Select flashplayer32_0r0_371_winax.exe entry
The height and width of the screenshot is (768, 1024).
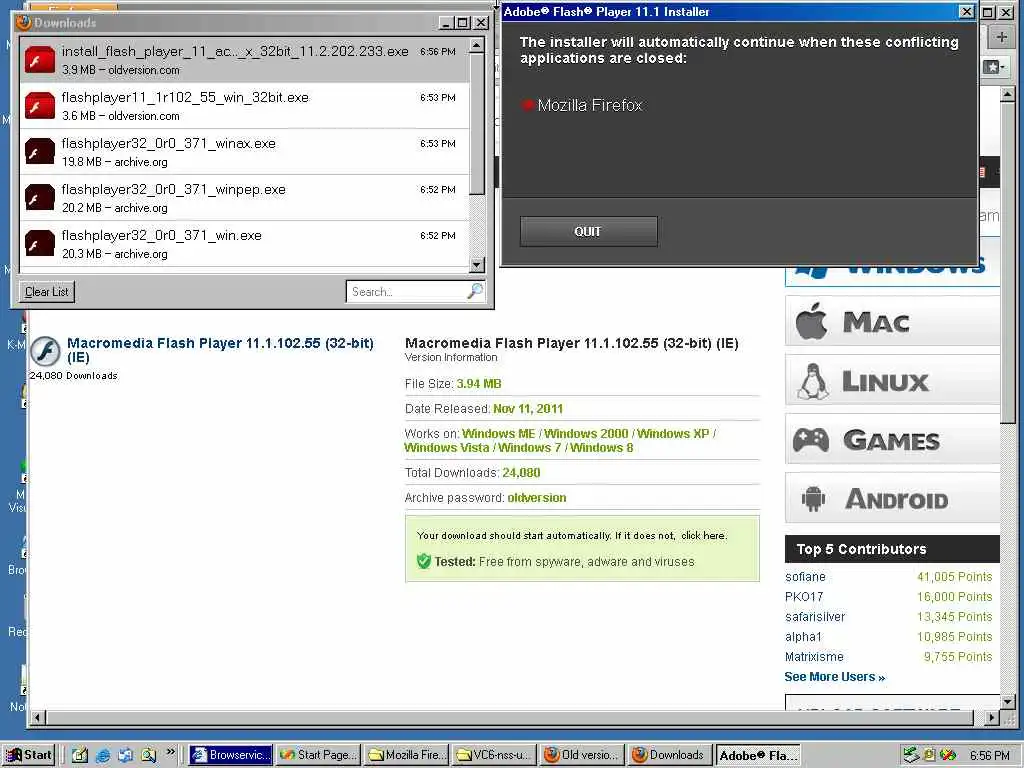pos(244,152)
